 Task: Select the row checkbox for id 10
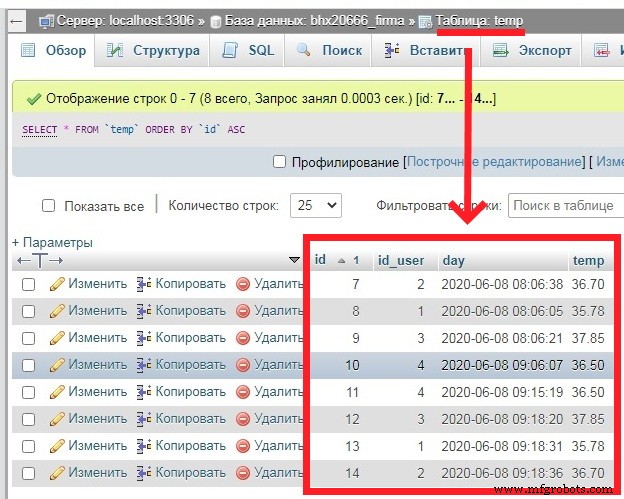pyautogui.click(x=29, y=365)
